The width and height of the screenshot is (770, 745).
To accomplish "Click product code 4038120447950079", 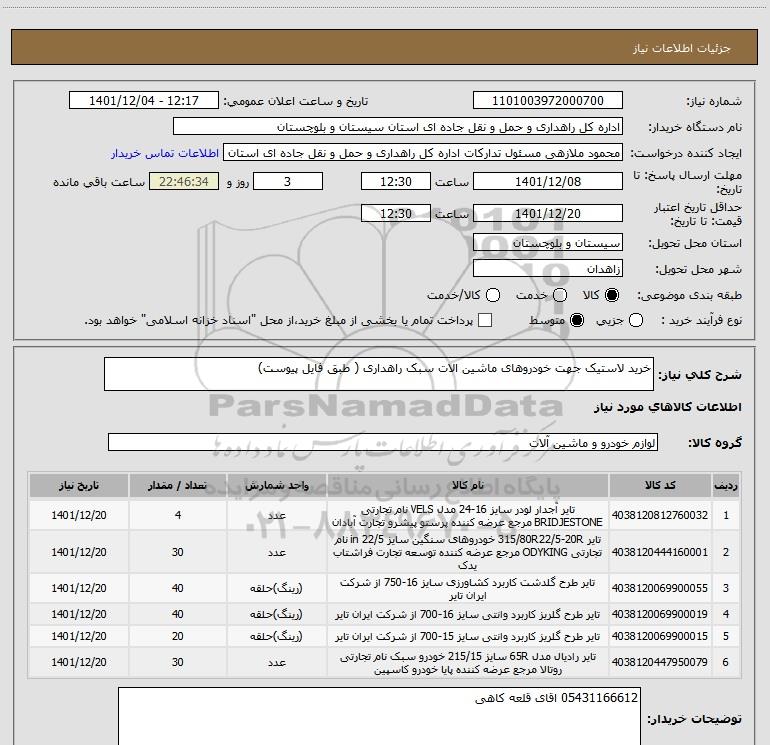I will 660,662.
